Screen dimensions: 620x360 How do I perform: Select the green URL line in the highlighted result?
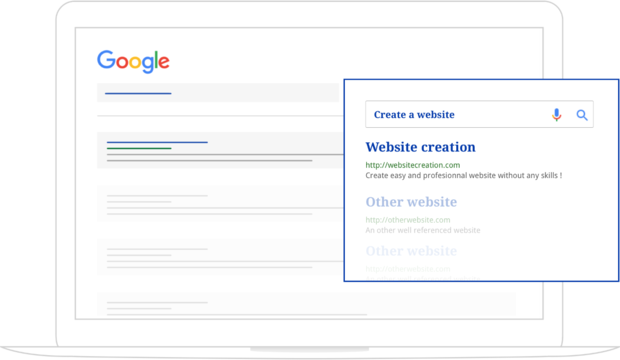139,148
